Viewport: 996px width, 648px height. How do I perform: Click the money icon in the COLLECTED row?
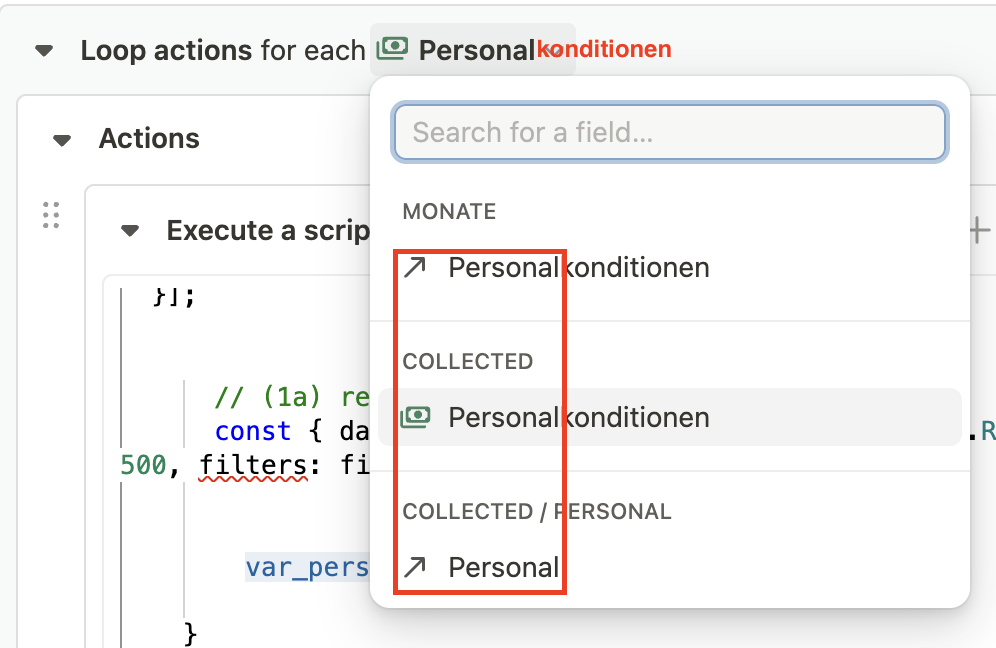pyautogui.click(x=415, y=418)
